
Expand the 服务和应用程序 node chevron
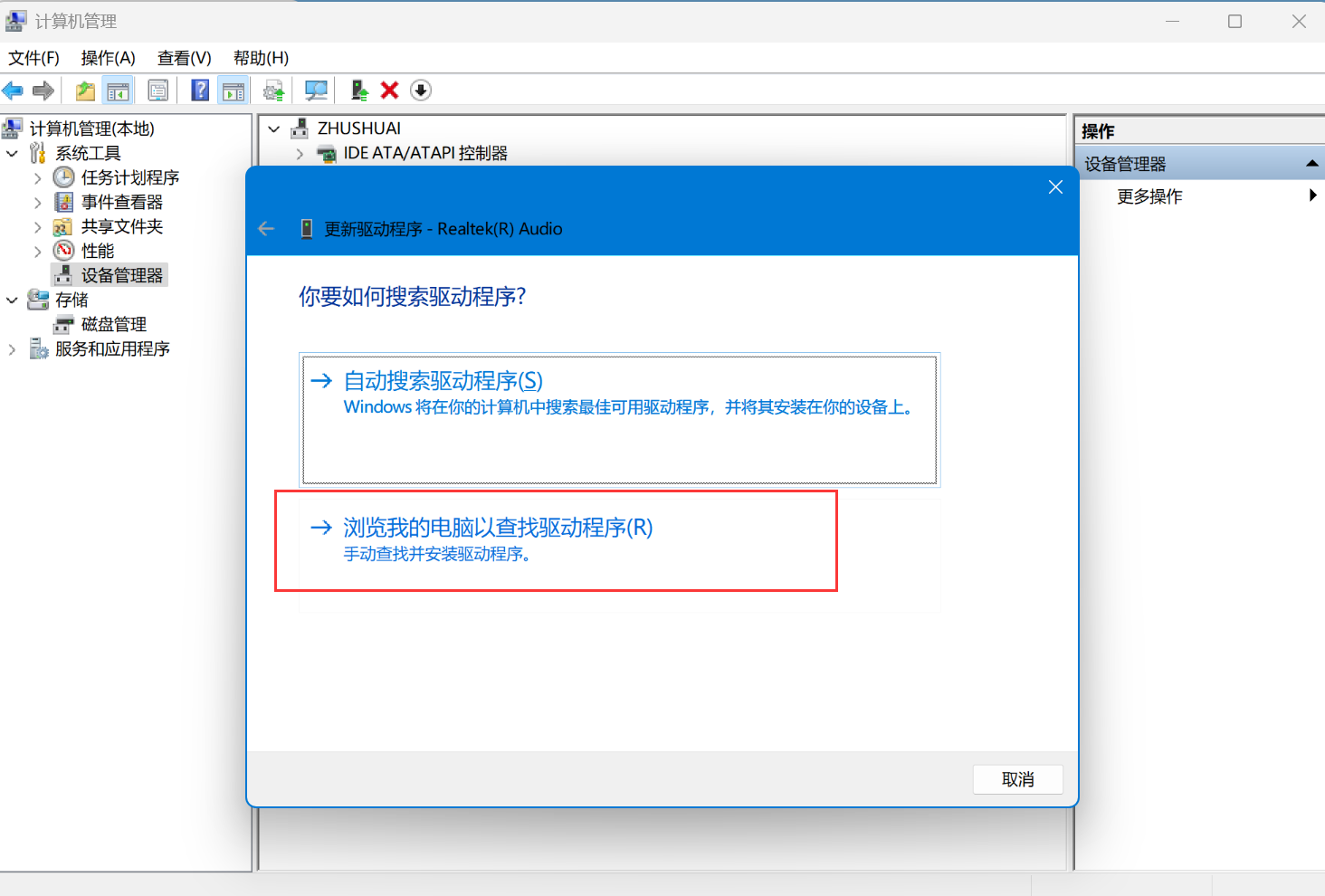tap(12, 348)
